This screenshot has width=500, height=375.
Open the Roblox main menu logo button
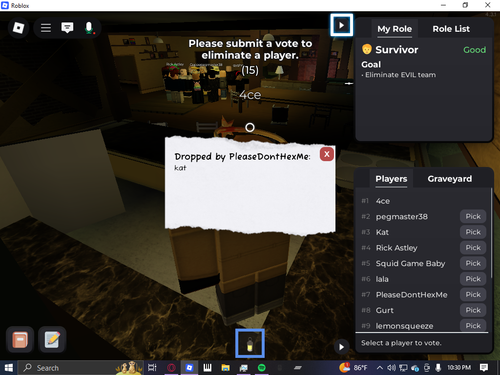(x=18, y=28)
